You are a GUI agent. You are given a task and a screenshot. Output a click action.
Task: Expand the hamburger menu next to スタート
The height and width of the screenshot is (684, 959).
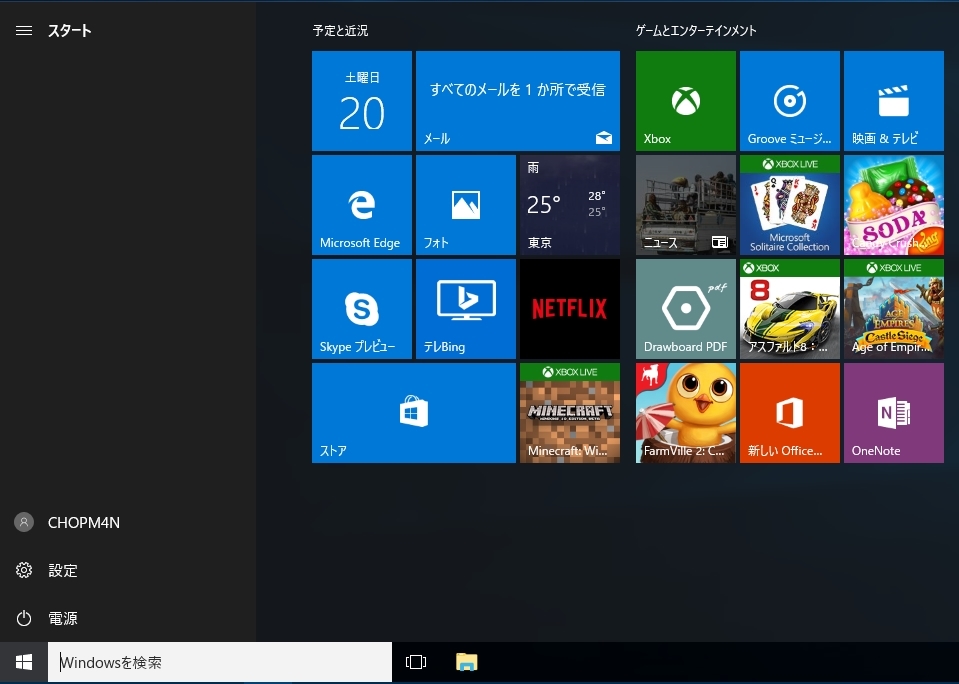pos(24,31)
